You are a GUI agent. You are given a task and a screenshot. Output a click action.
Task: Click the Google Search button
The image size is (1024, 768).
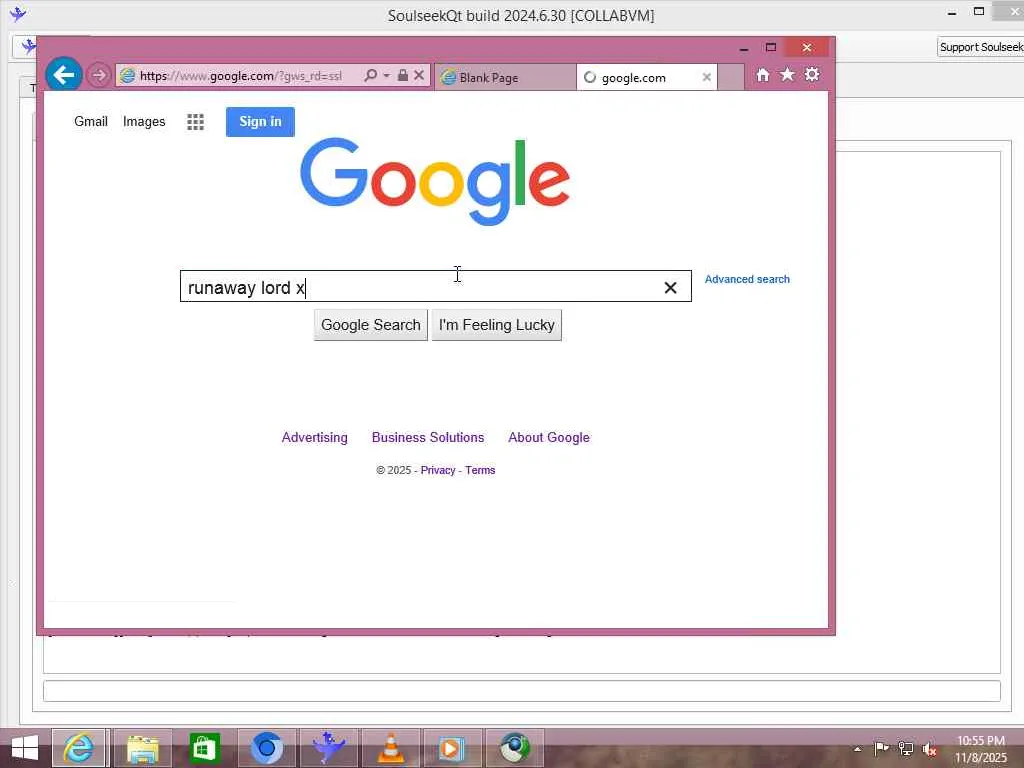point(370,325)
